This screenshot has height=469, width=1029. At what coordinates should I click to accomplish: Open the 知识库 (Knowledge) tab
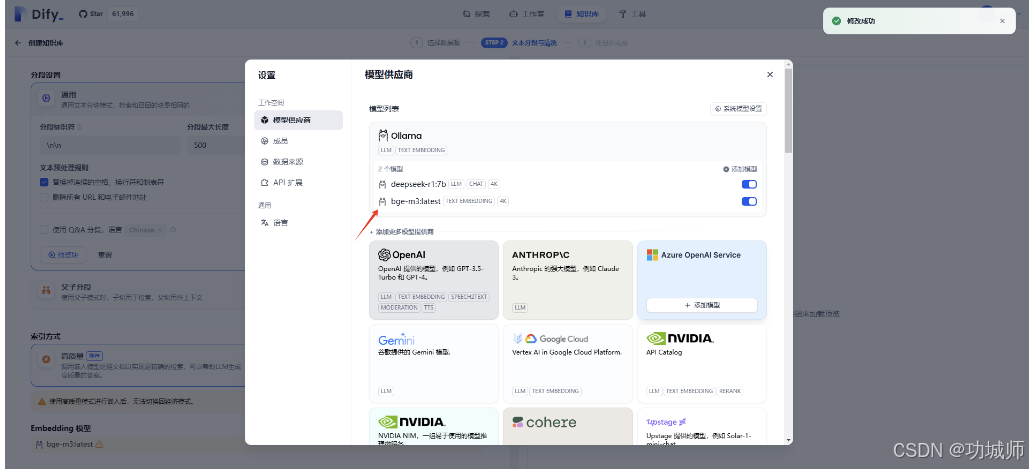[x=581, y=13]
